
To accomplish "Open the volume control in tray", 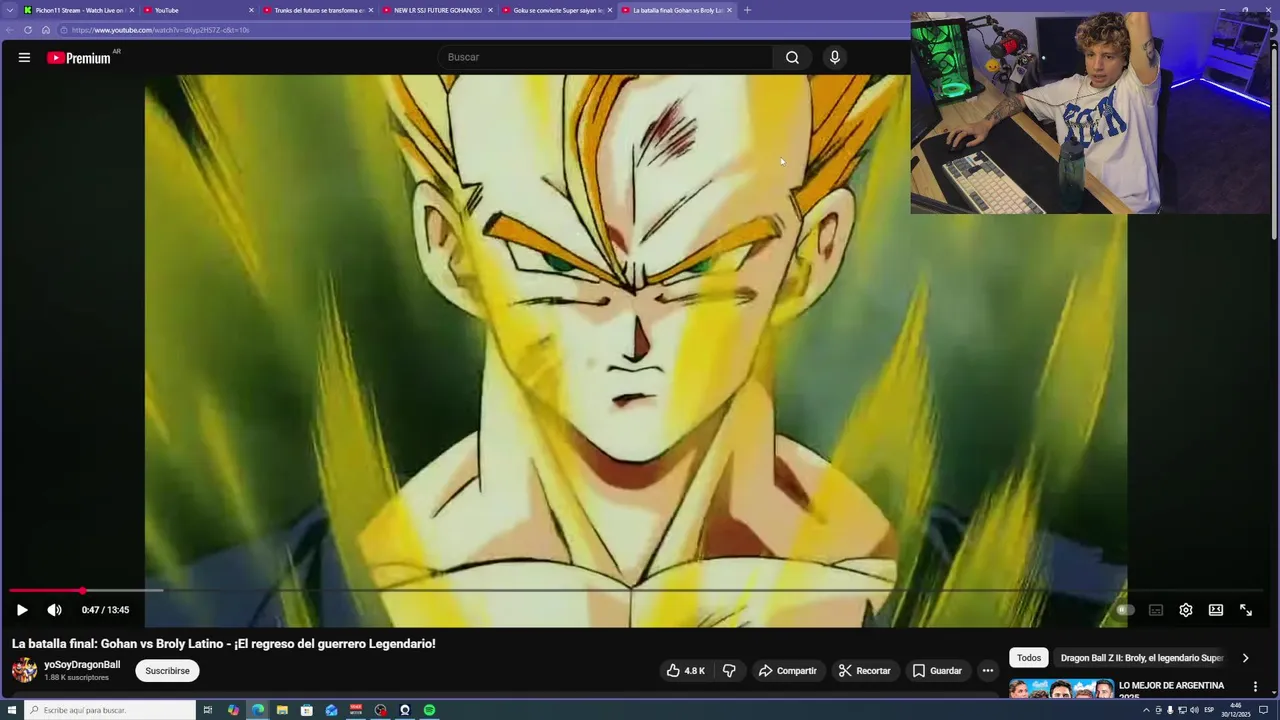I will pos(1194,710).
